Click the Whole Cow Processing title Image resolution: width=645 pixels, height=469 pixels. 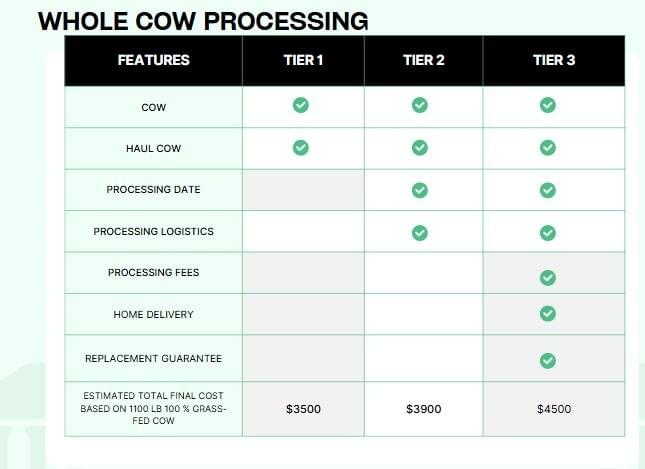pyautogui.click(x=203, y=20)
